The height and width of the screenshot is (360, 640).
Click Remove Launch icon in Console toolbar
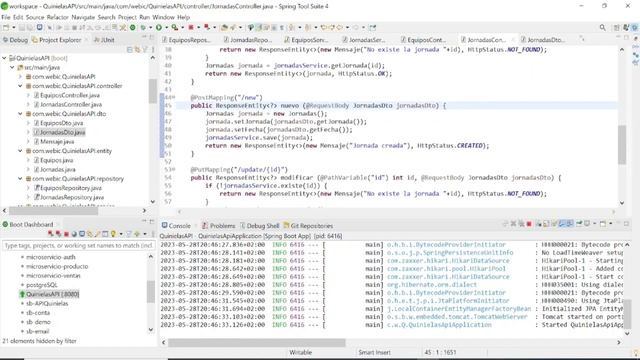[513, 224]
